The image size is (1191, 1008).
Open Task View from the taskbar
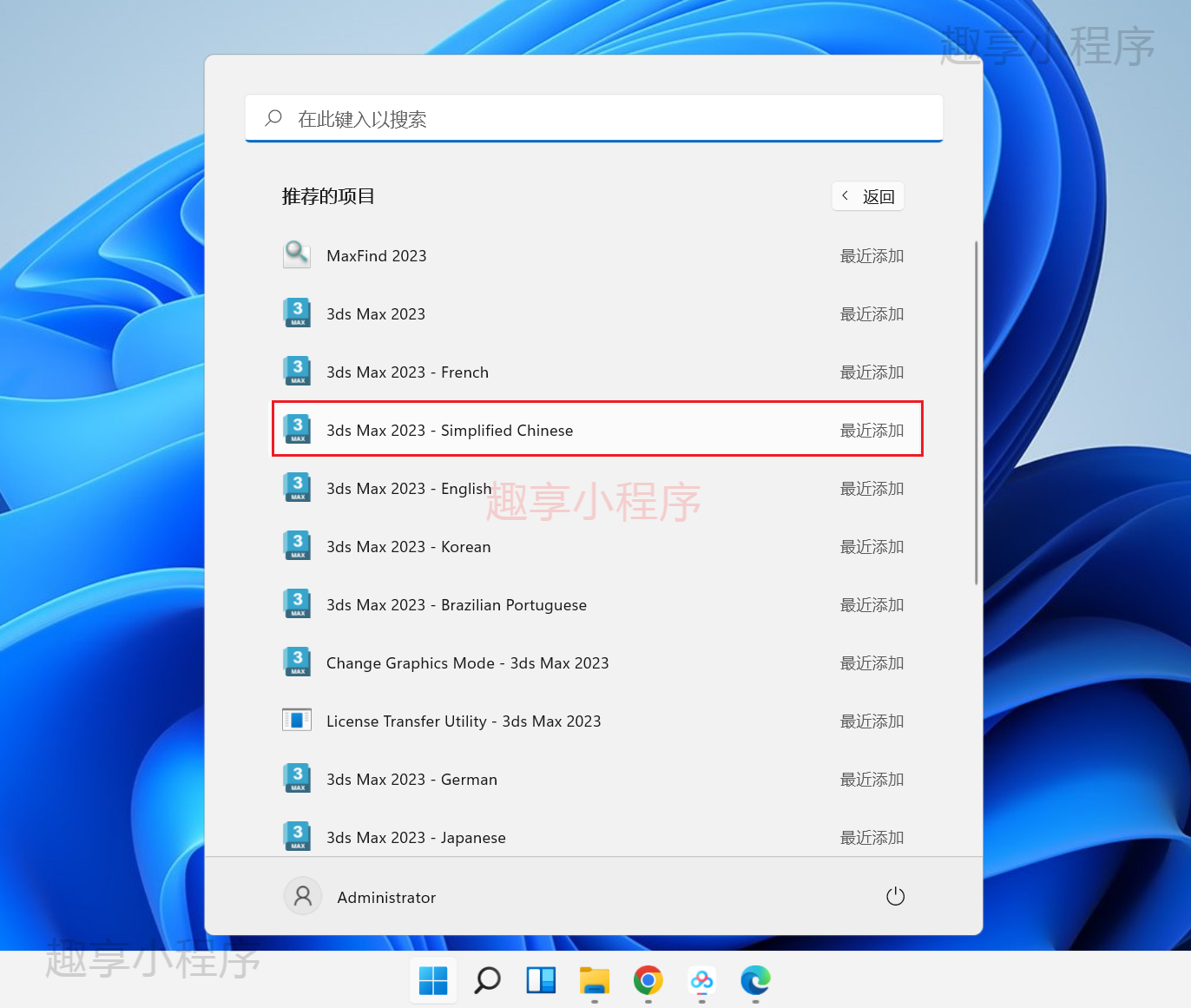pos(541,980)
